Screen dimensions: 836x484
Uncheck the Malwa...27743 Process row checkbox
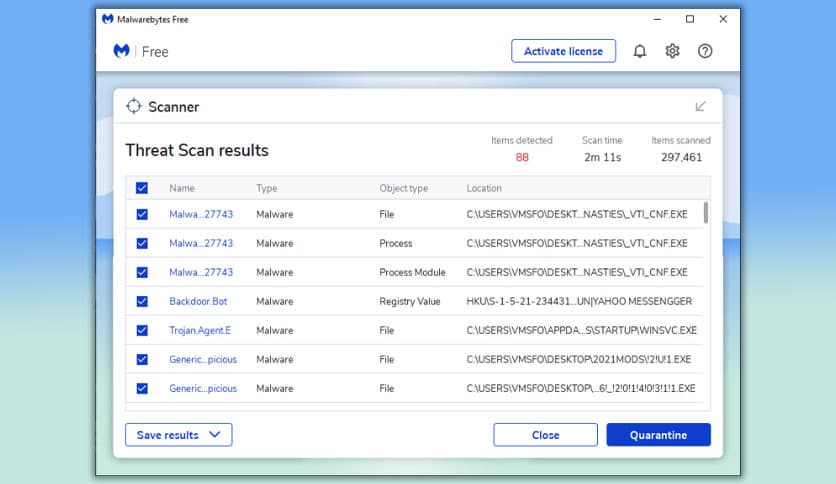pos(142,243)
